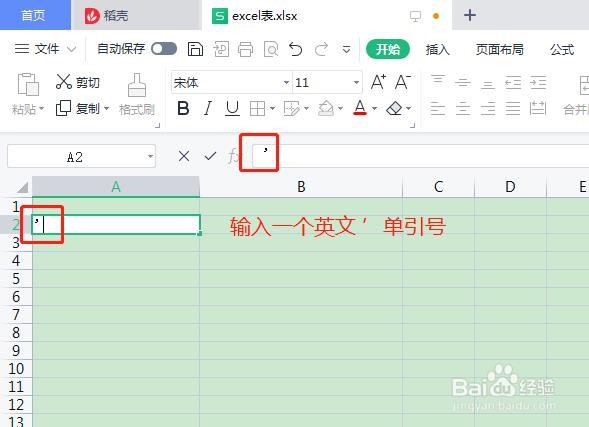
Task: Click the cell style draw-border icon
Action: [x=291, y=109]
